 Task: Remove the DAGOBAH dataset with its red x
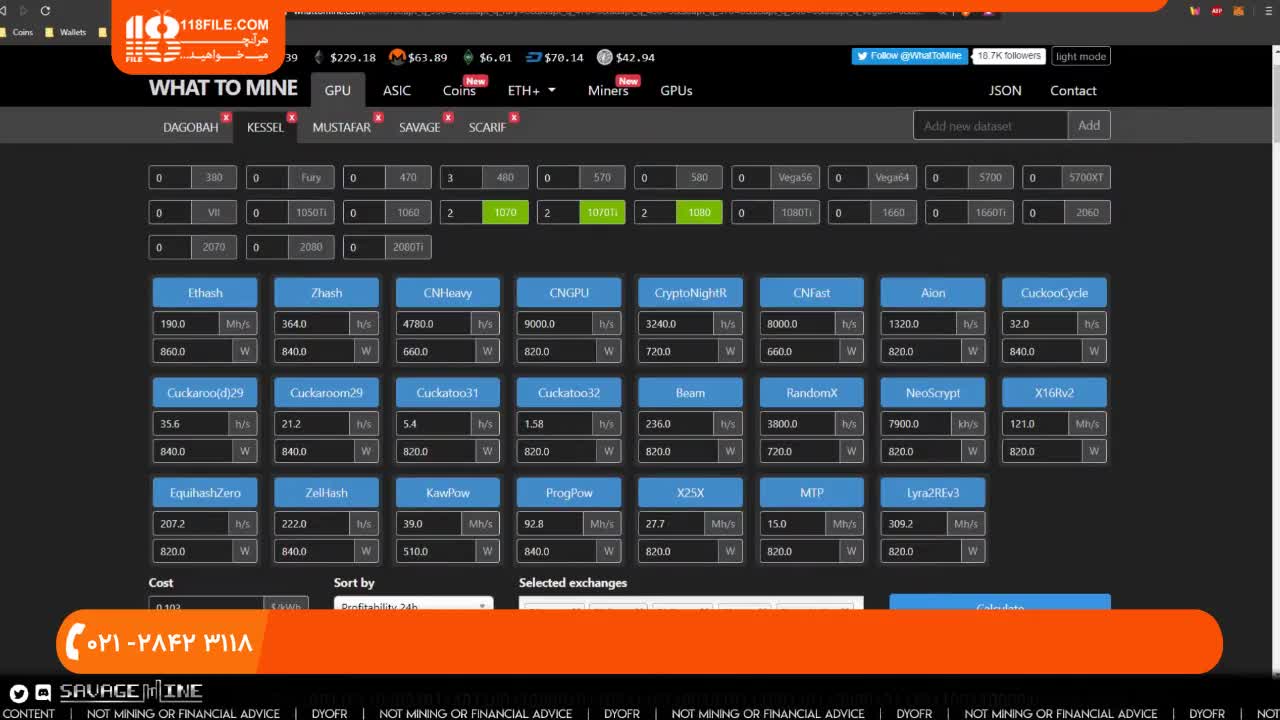tap(226, 117)
